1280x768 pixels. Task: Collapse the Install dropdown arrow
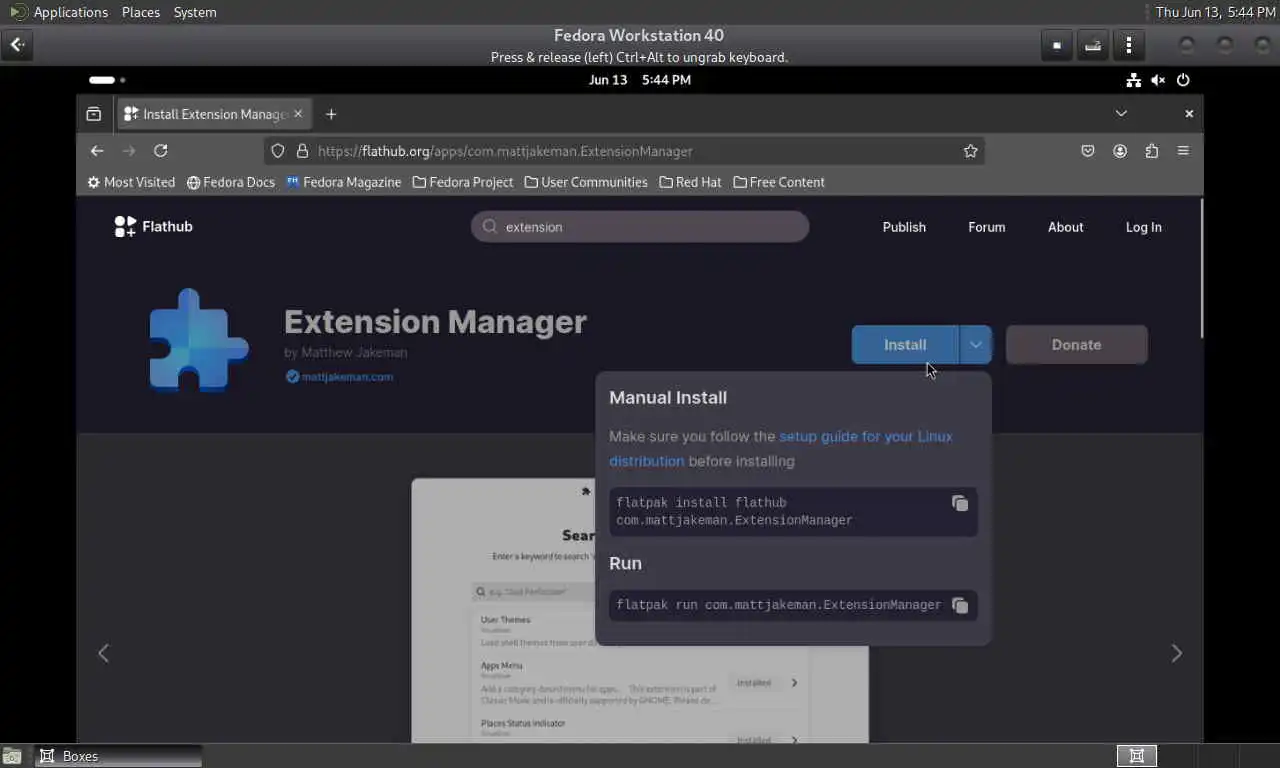click(x=976, y=345)
